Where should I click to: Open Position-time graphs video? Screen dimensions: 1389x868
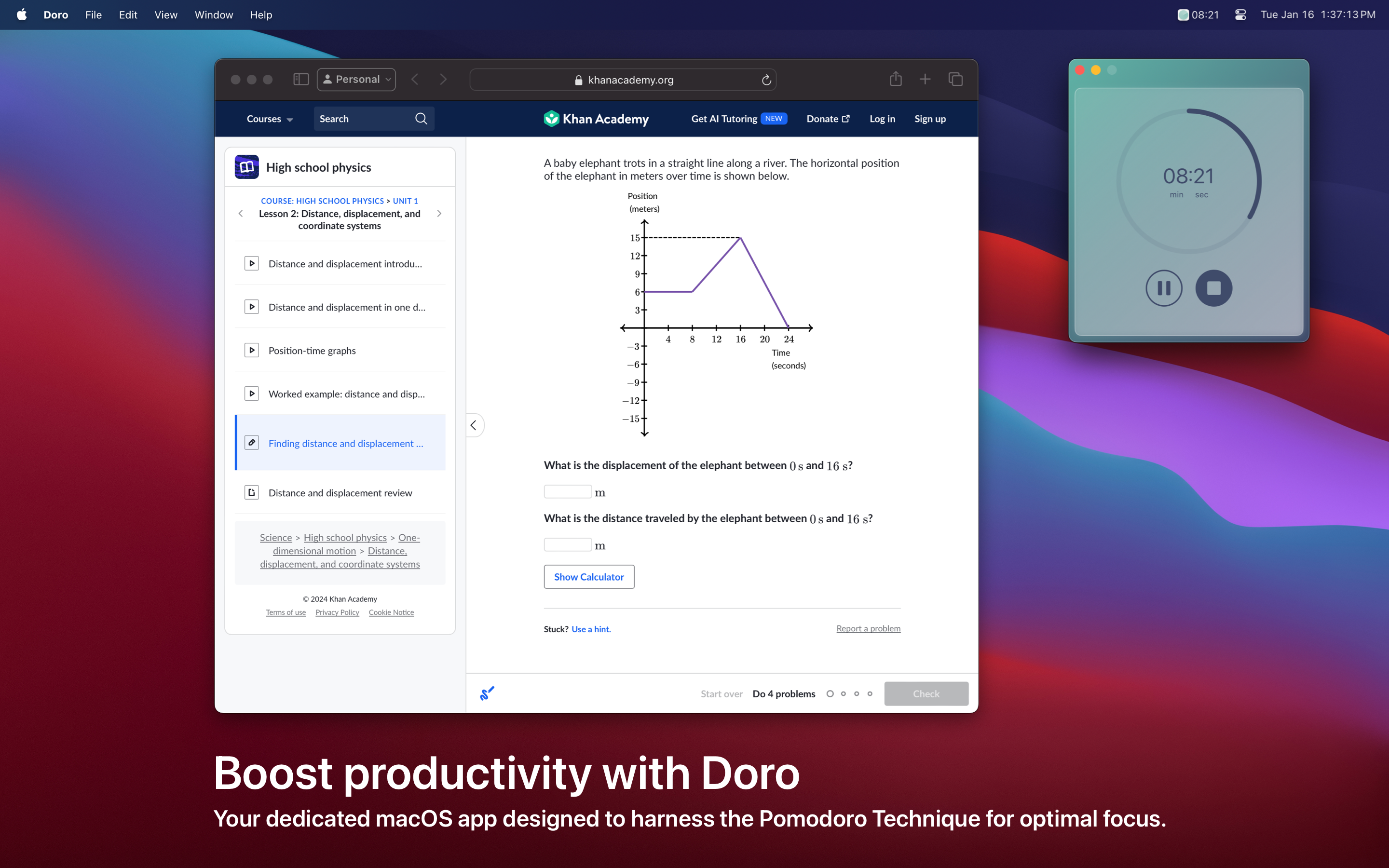pos(340,350)
